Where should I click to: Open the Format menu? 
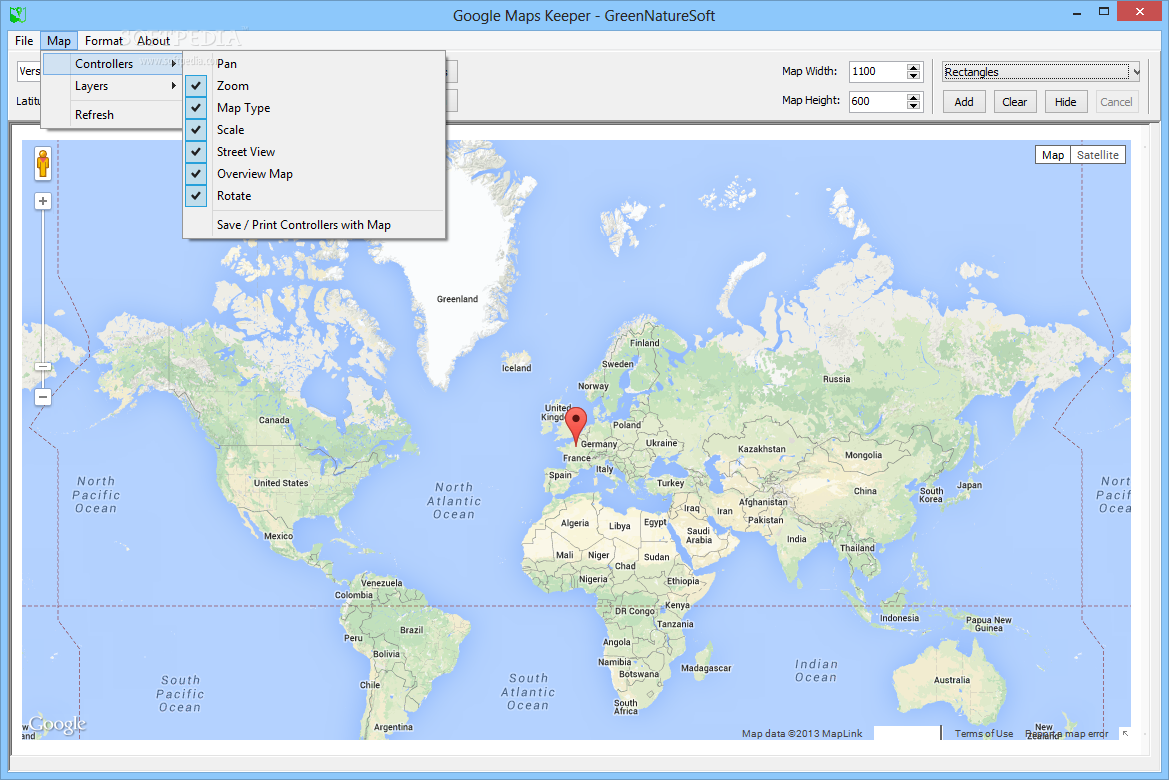104,40
